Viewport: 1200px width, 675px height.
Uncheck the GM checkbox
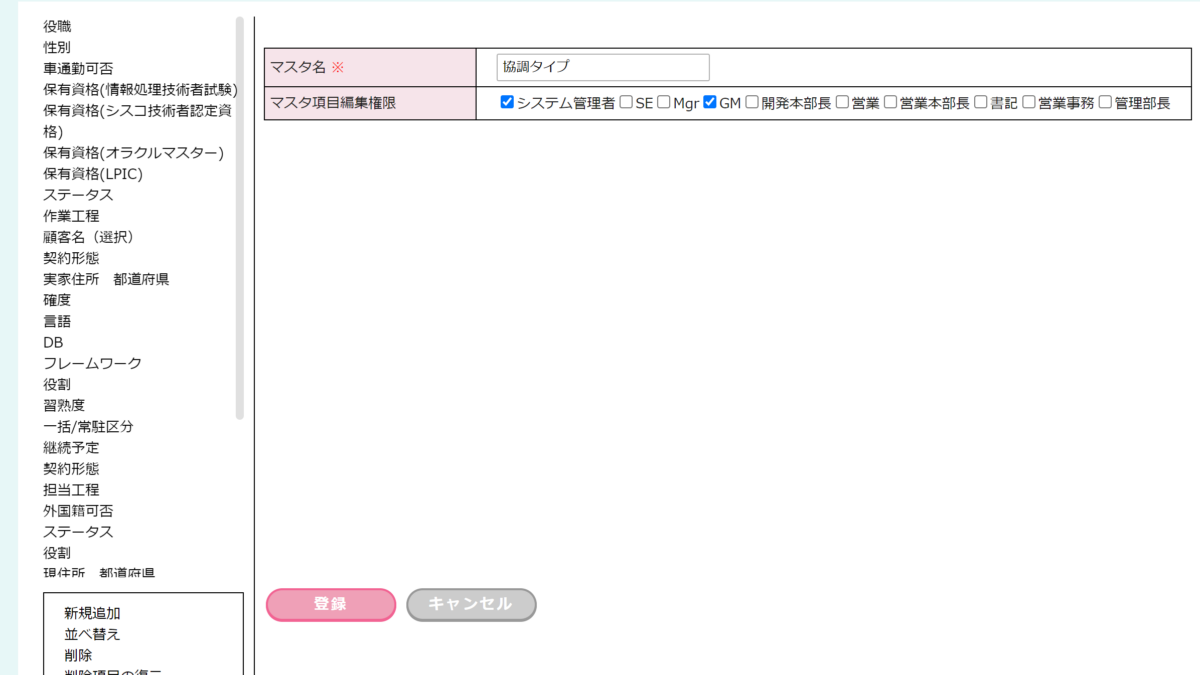710,102
